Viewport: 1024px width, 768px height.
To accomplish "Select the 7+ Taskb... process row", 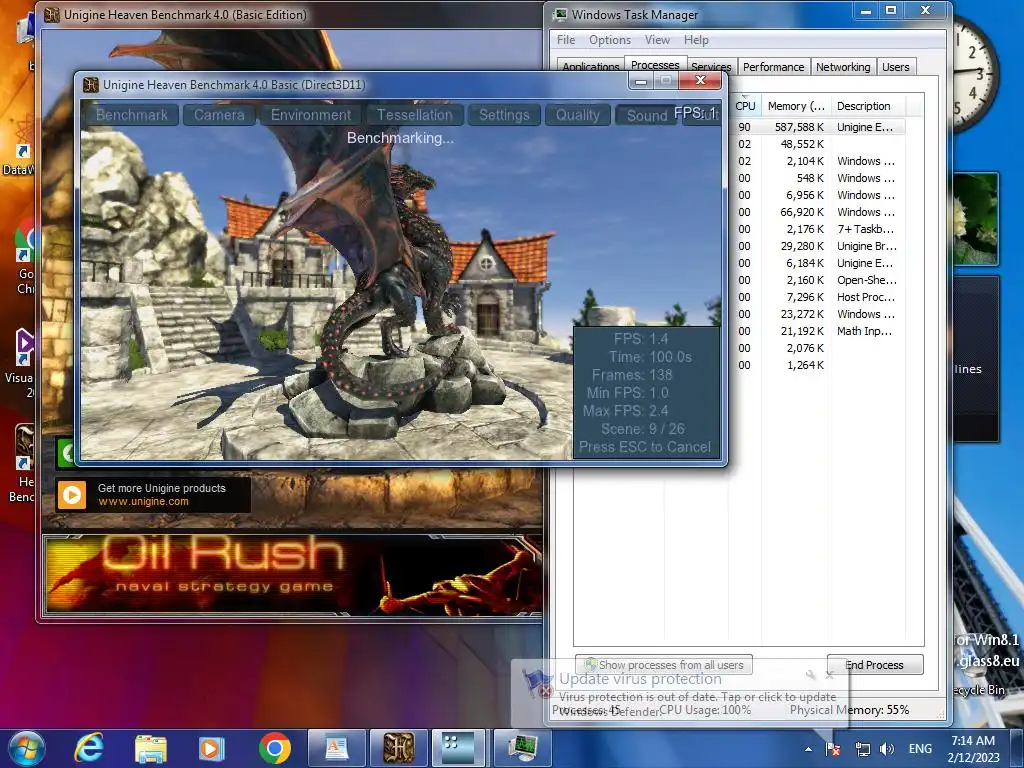I will [x=816, y=229].
